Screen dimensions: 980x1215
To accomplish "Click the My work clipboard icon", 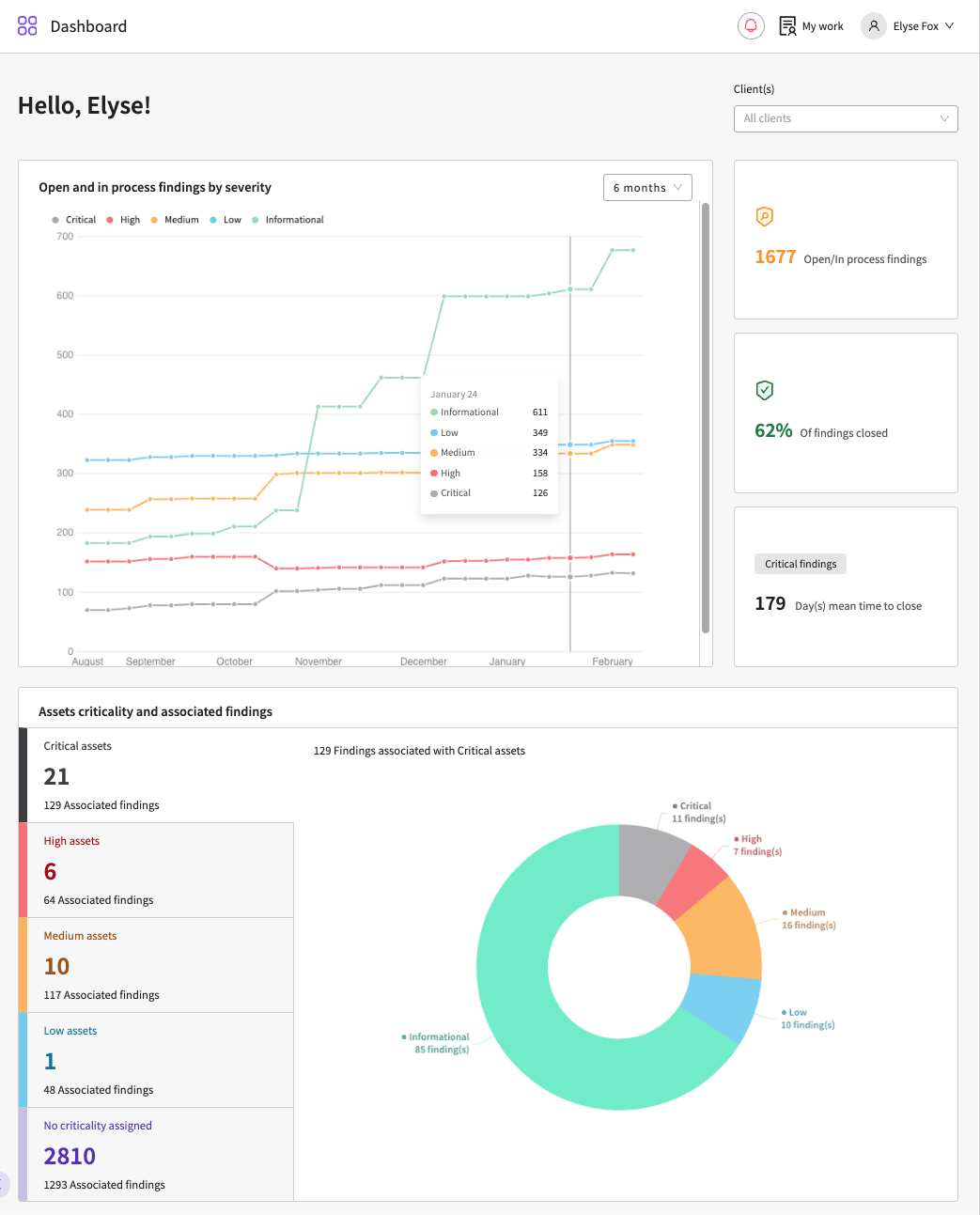I will coord(787,26).
